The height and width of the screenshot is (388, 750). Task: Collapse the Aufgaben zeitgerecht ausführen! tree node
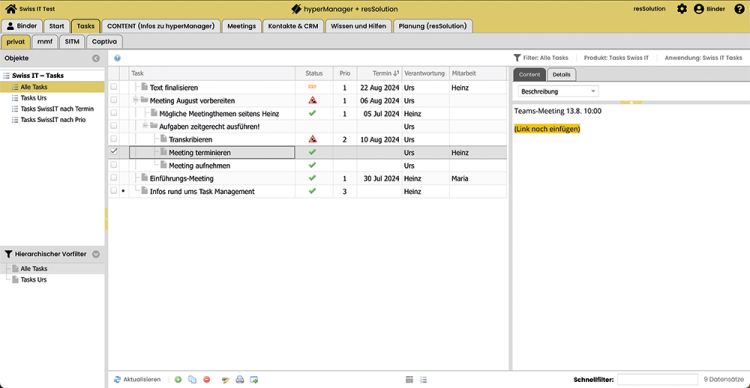tap(145, 126)
